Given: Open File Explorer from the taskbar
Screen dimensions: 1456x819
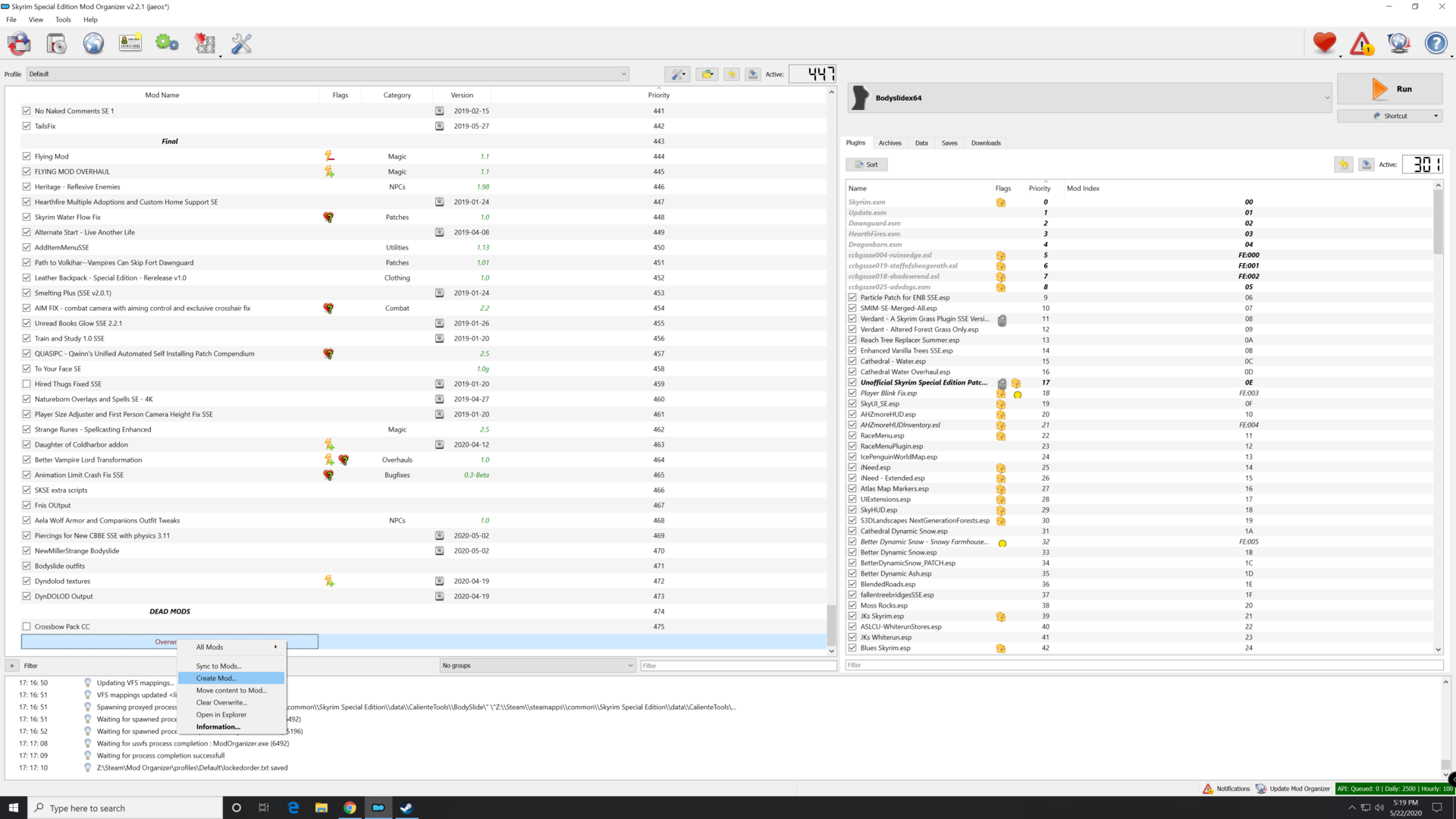Looking at the screenshot, I should pyautogui.click(x=322, y=808).
